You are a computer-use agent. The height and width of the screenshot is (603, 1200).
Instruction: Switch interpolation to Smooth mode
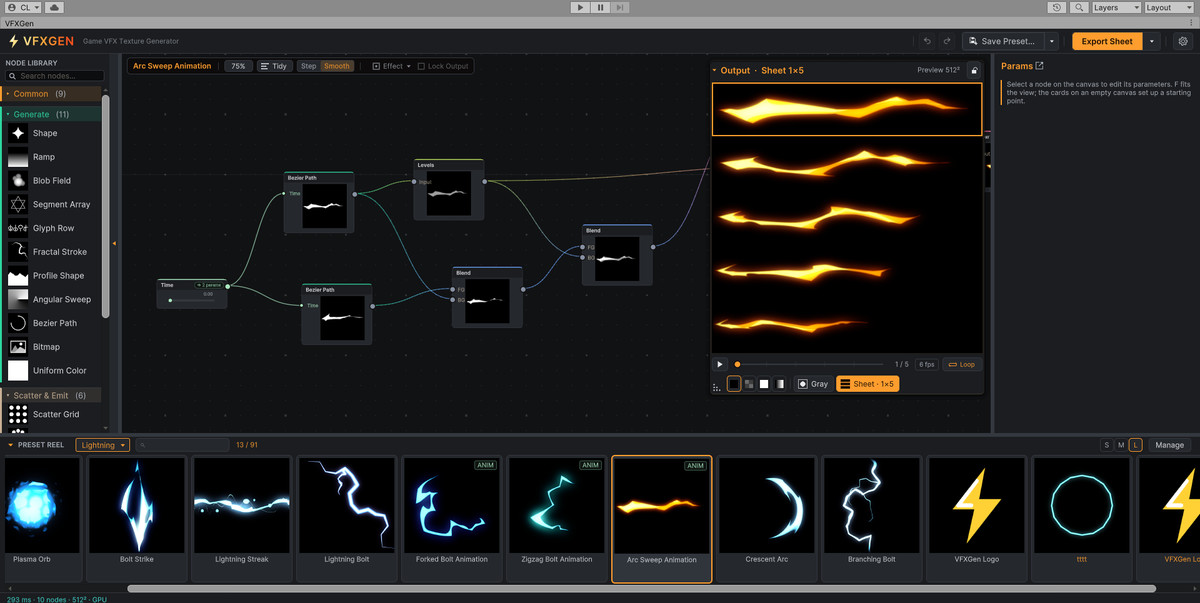[337, 66]
